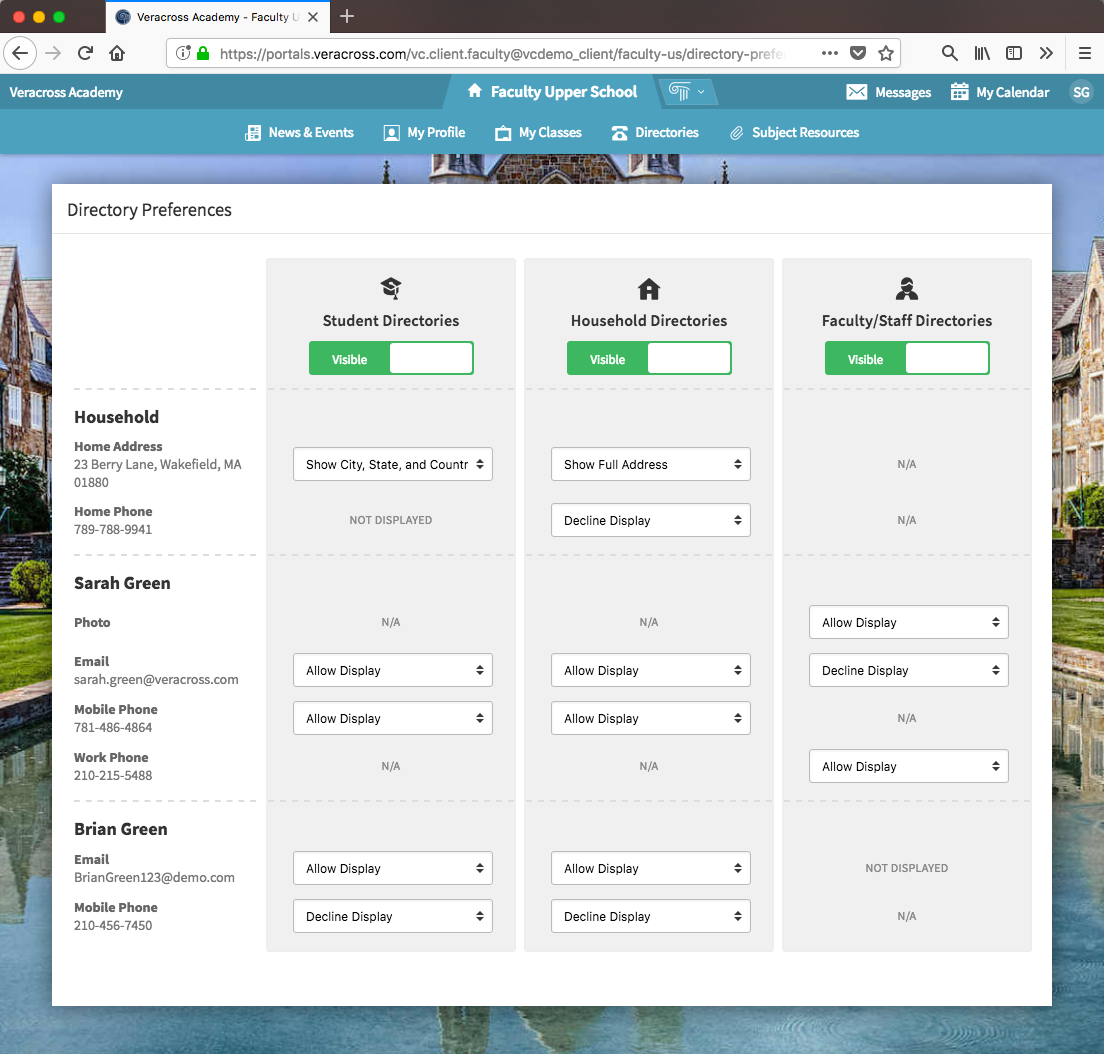1104x1054 pixels.
Task: Toggle visibility for Student Directories
Action: point(391,358)
